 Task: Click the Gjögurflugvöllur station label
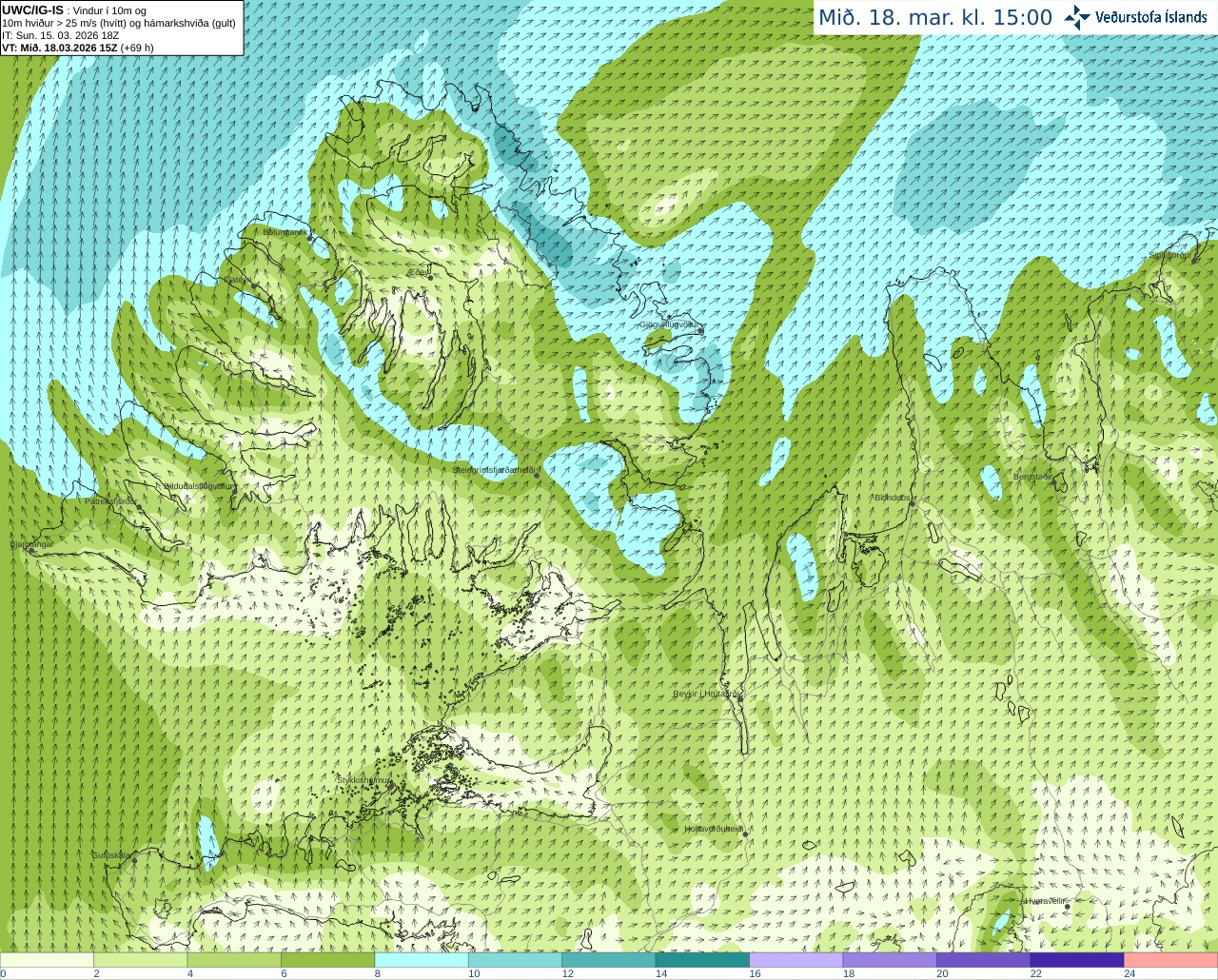click(x=669, y=324)
